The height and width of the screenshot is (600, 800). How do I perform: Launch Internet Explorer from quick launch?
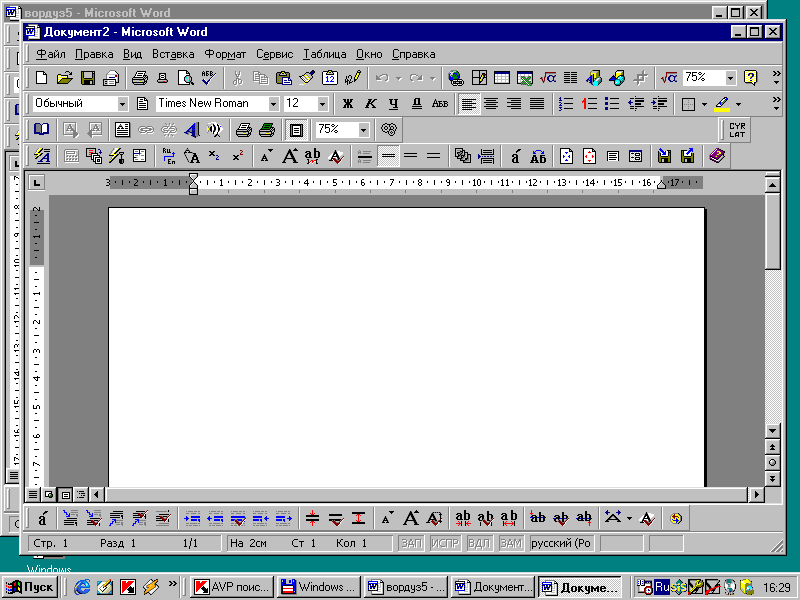(x=82, y=587)
